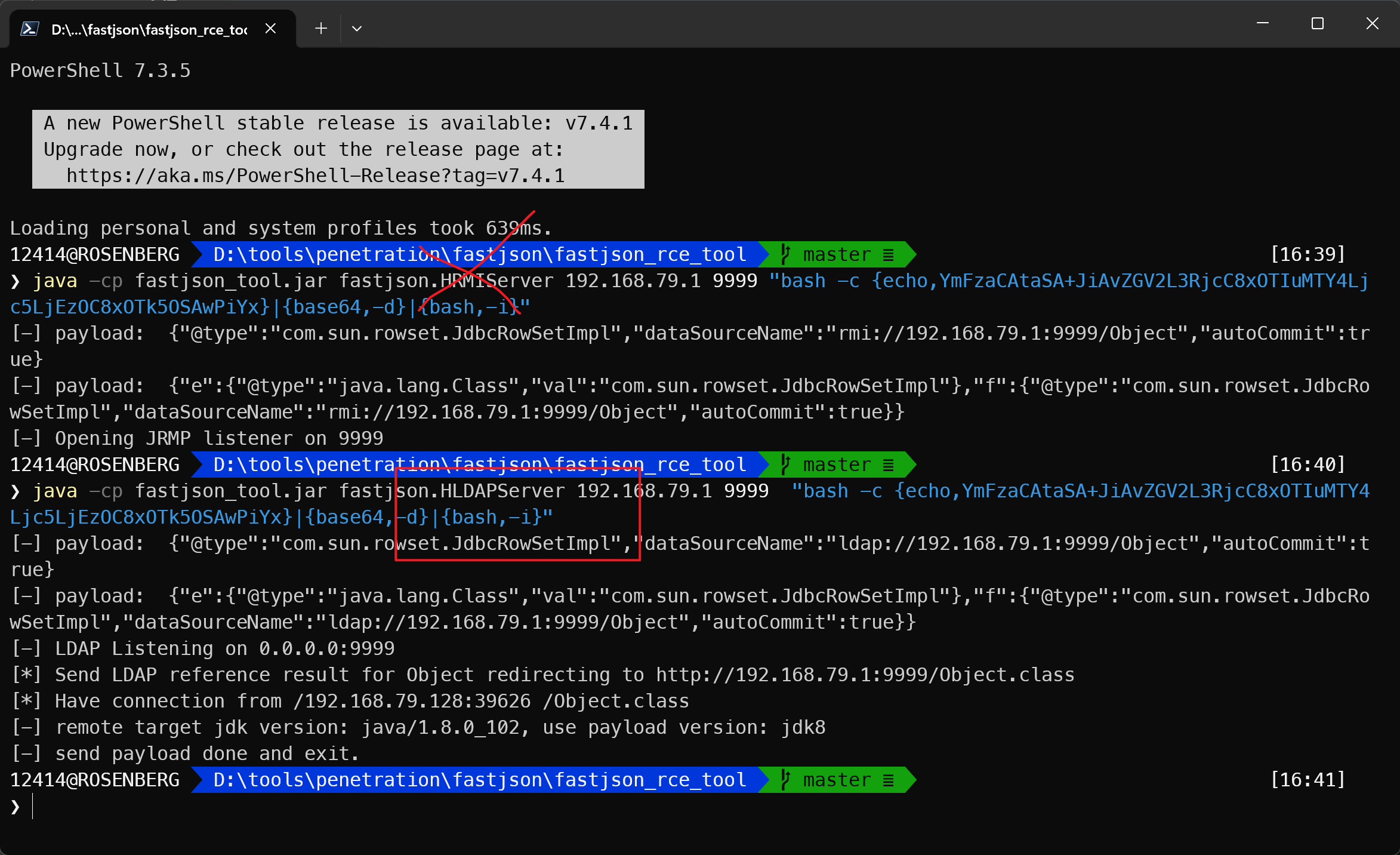Click 'Have connection from /192.168.79.128:39626' line
Image resolution: width=1400 pixels, height=855 pixels.
click(x=350, y=701)
